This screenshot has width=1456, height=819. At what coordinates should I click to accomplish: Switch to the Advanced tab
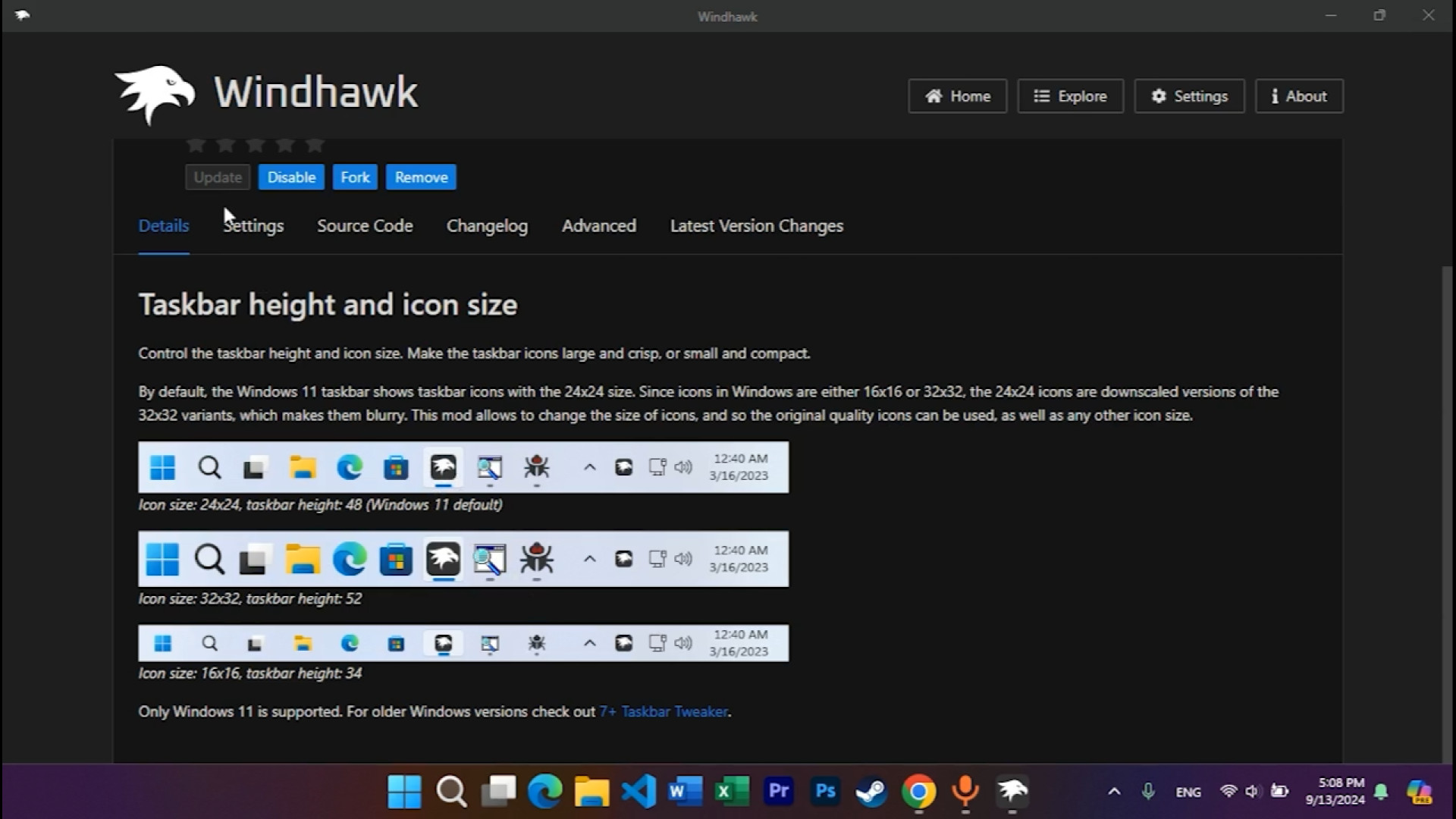pyautogui.click(x=599, y=226)
